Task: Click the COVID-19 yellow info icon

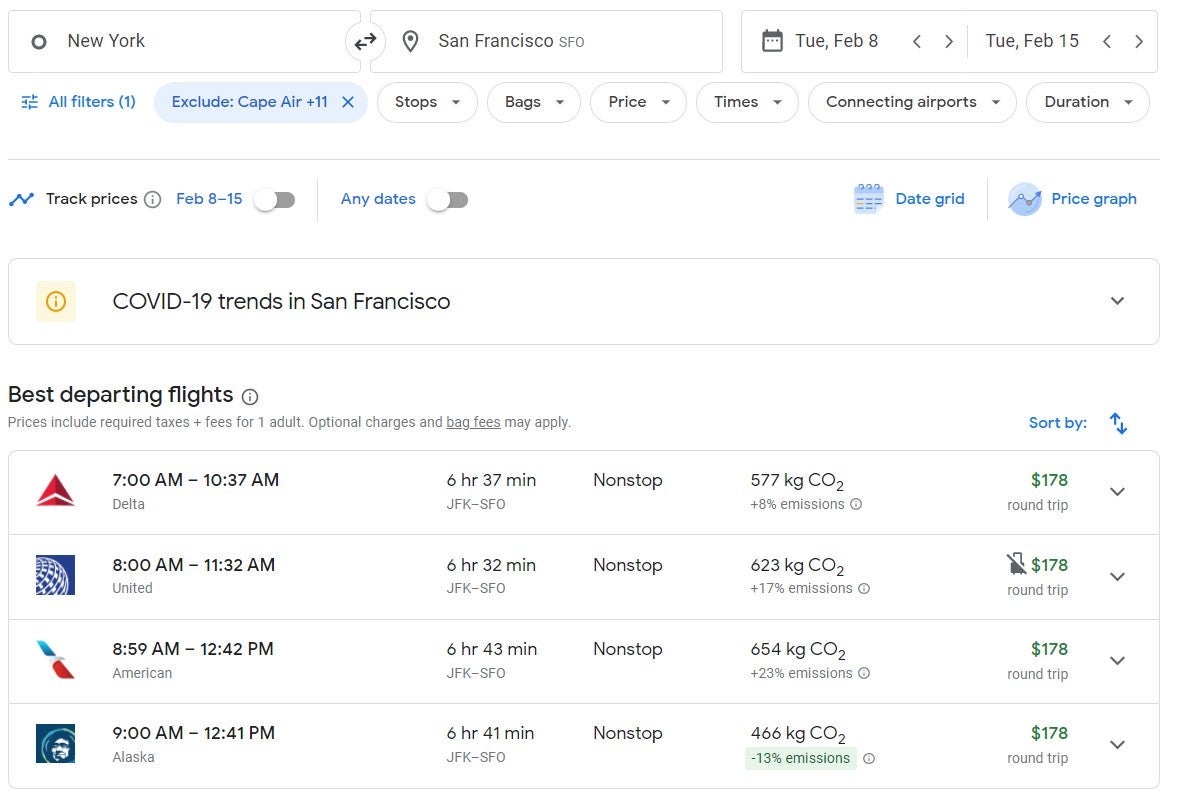Action: point(56,302)
